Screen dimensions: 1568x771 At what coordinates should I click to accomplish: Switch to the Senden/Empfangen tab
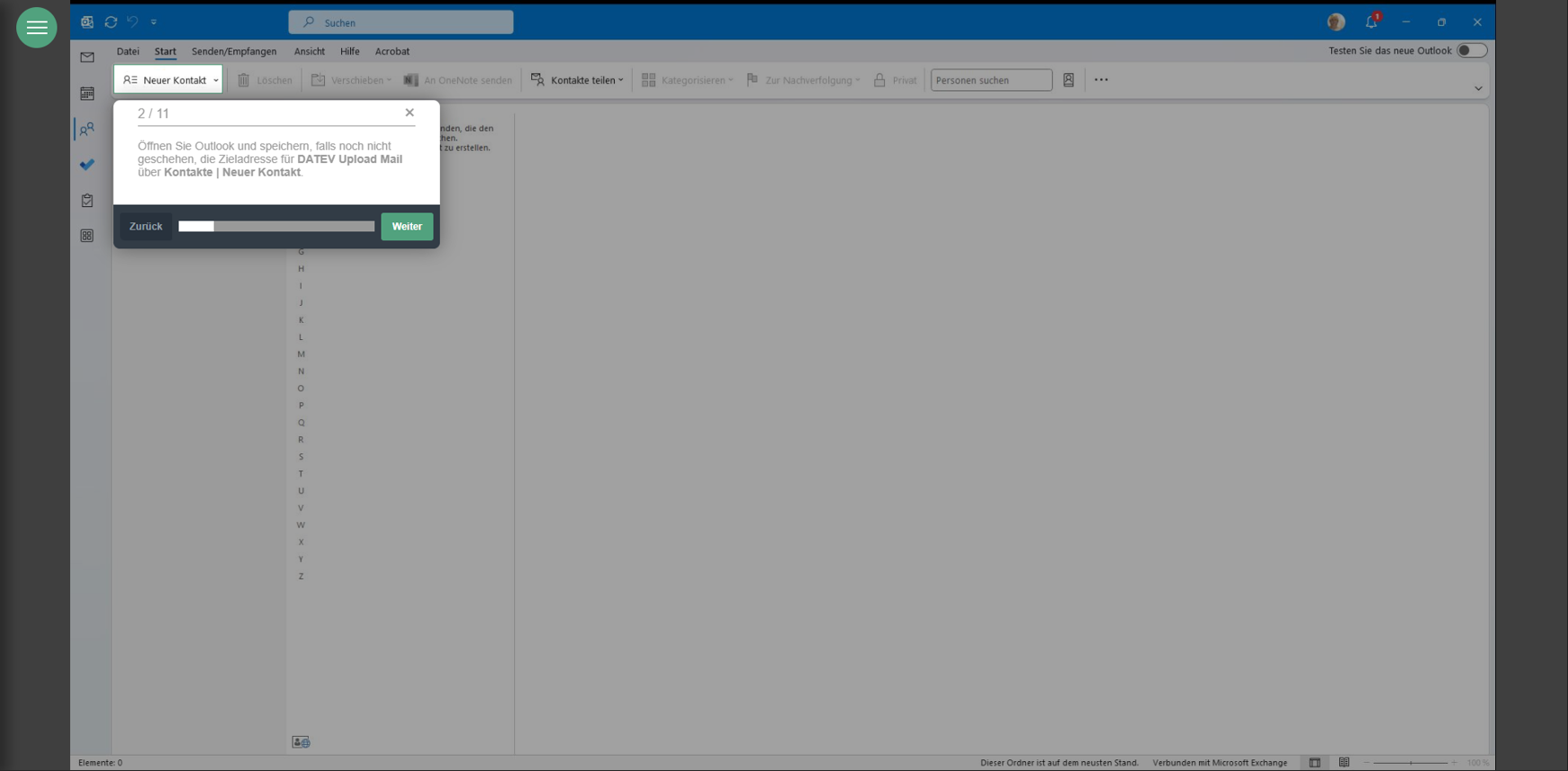[234, 51]
